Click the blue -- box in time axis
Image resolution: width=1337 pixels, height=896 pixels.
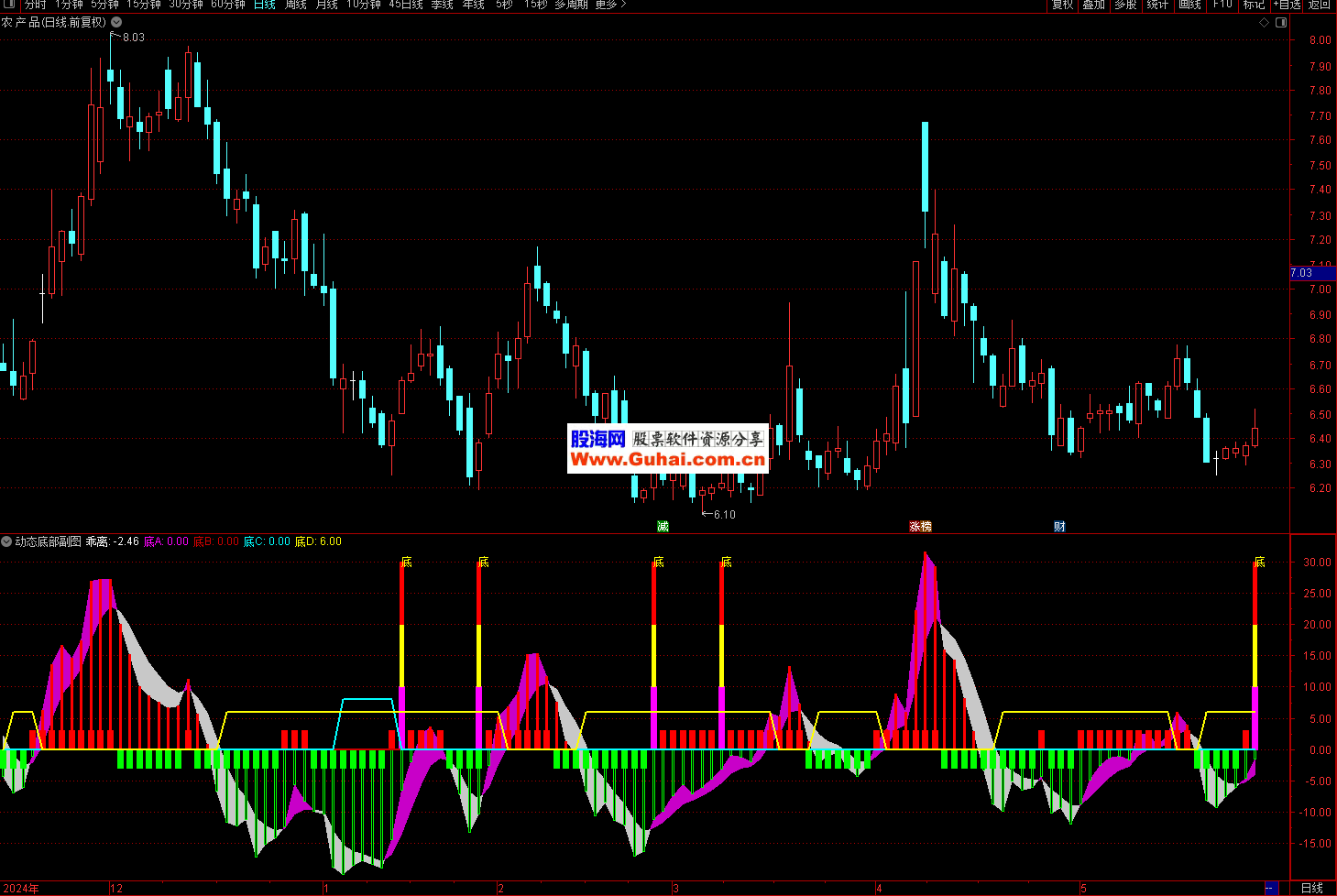(x=1270, y=888)
